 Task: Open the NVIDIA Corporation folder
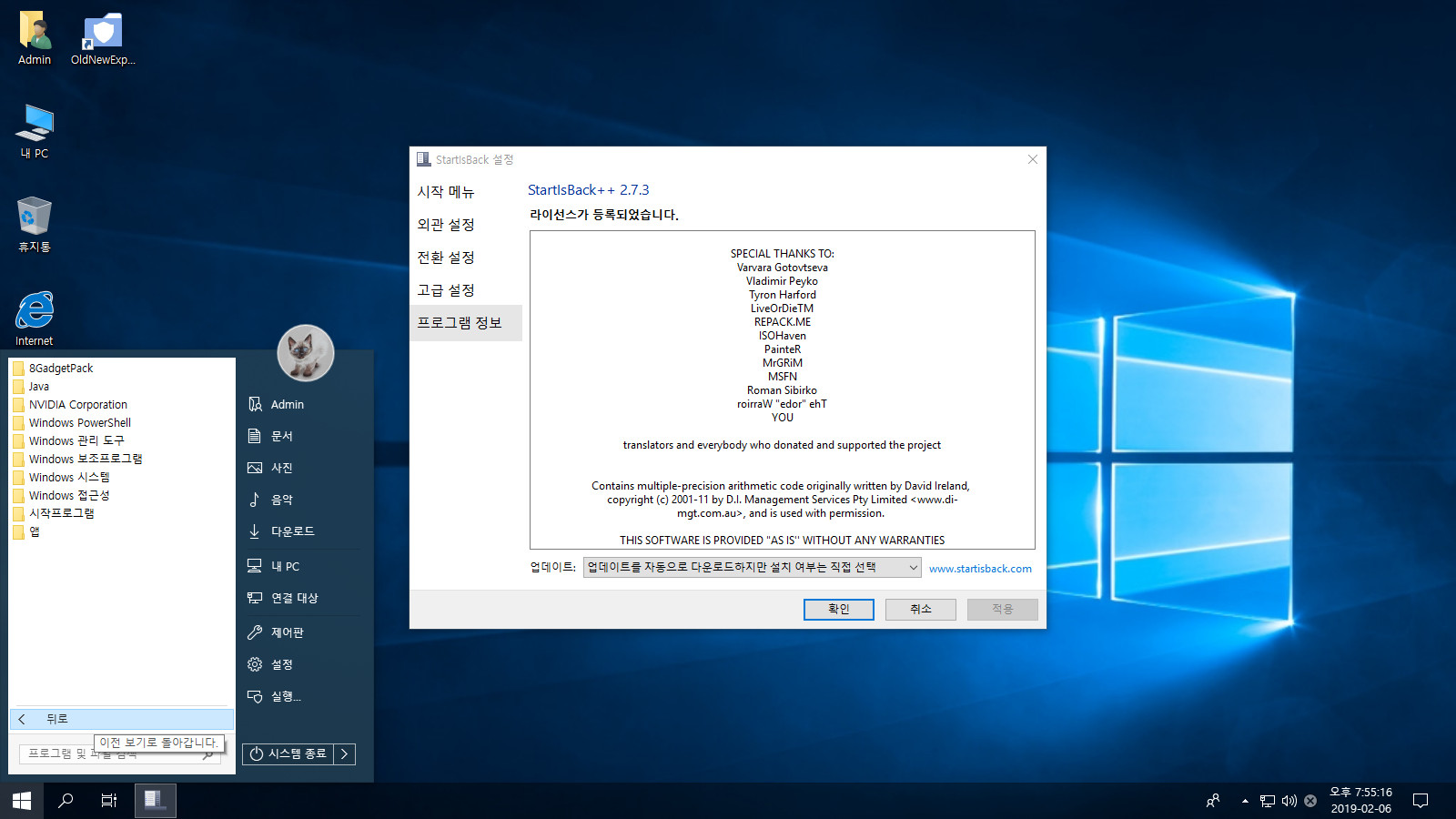[x=122, y=405]
